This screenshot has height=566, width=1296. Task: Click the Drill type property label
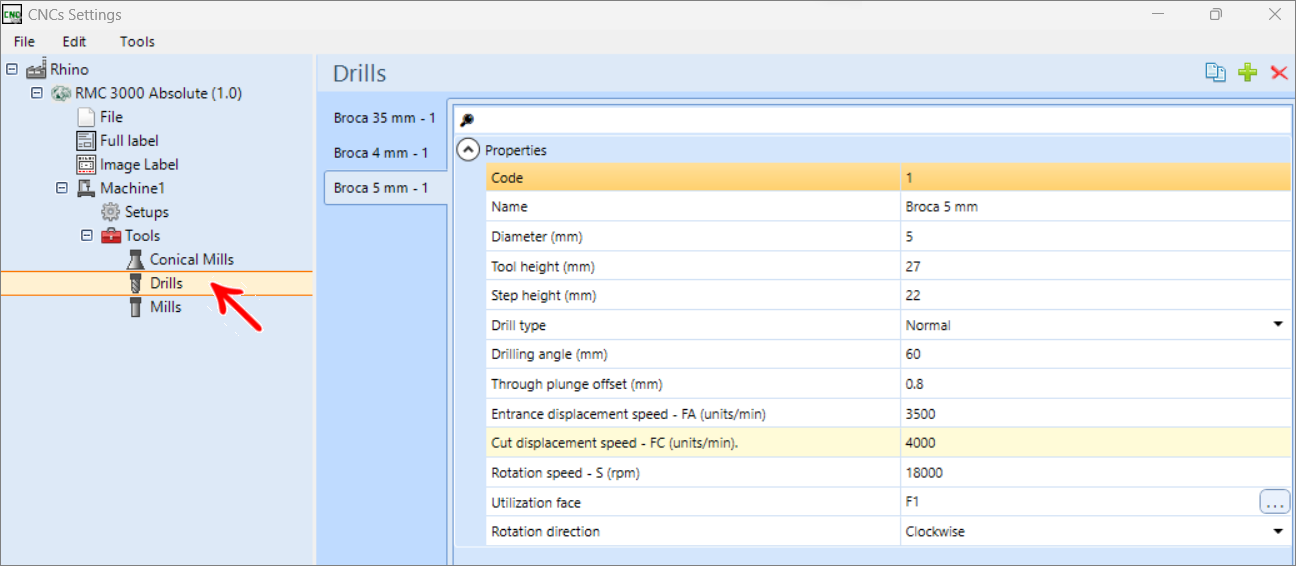[518, 325]
